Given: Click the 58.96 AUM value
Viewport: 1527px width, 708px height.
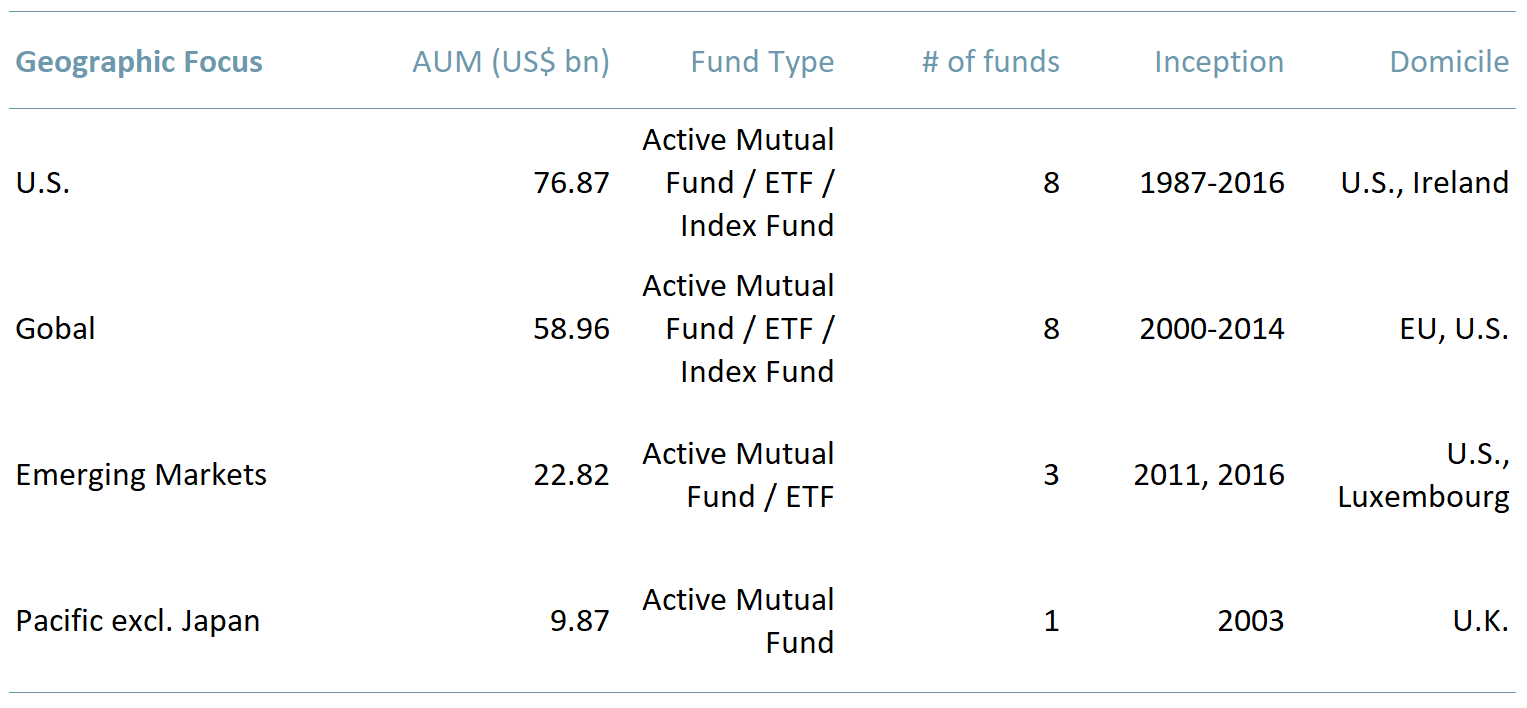Looking at the screenshot, I should pos(571,329).
